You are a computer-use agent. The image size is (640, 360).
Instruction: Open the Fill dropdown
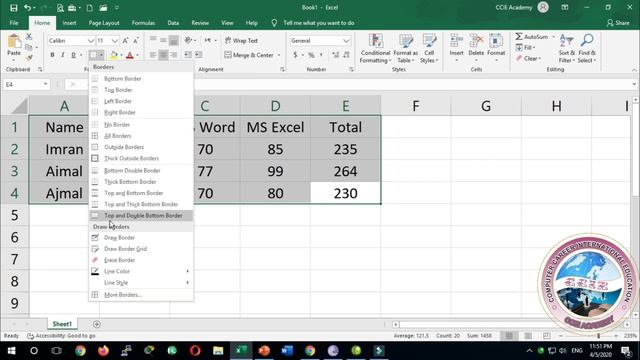[526, 48]
